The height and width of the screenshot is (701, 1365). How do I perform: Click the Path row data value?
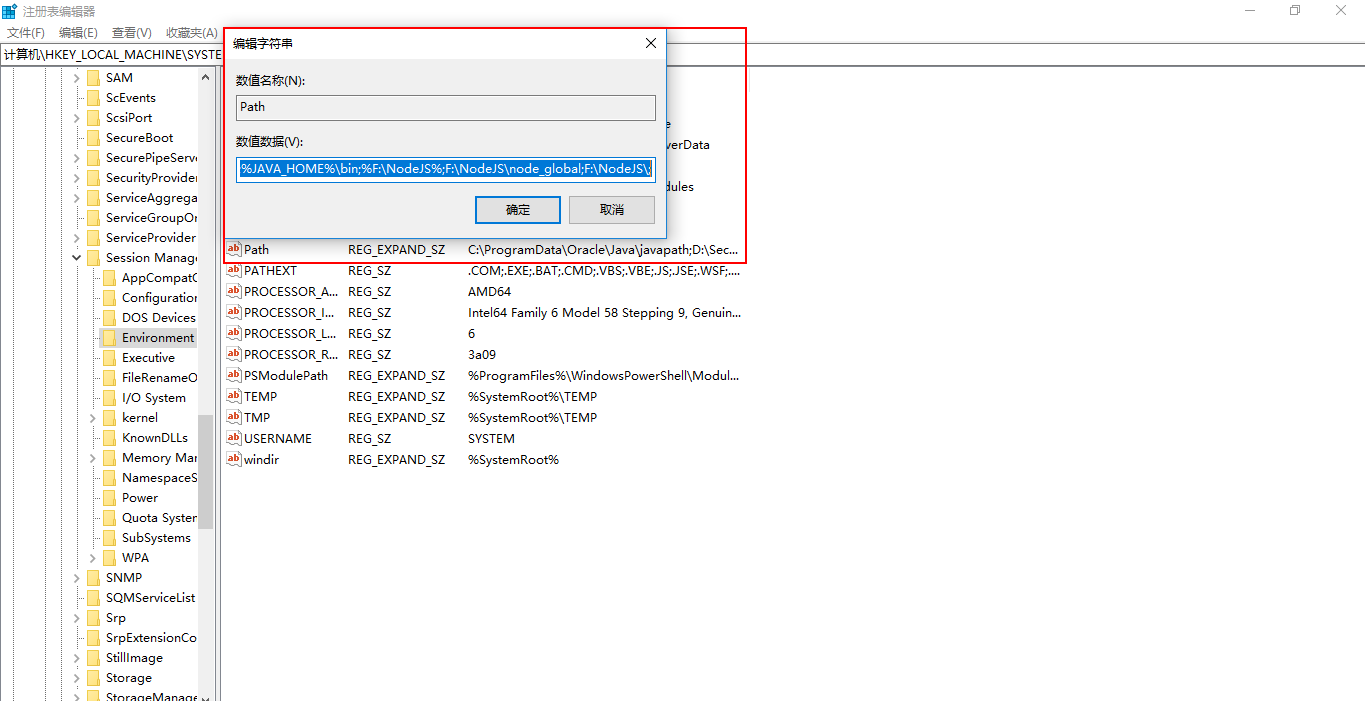tap(603, 250)
